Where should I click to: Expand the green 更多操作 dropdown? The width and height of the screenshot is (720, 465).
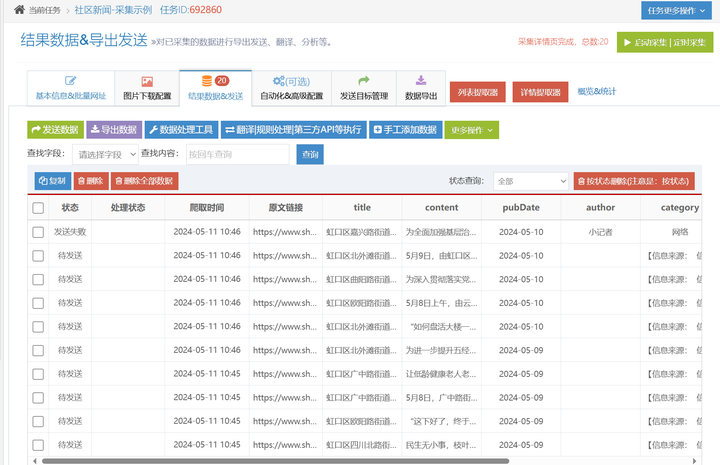472,130
